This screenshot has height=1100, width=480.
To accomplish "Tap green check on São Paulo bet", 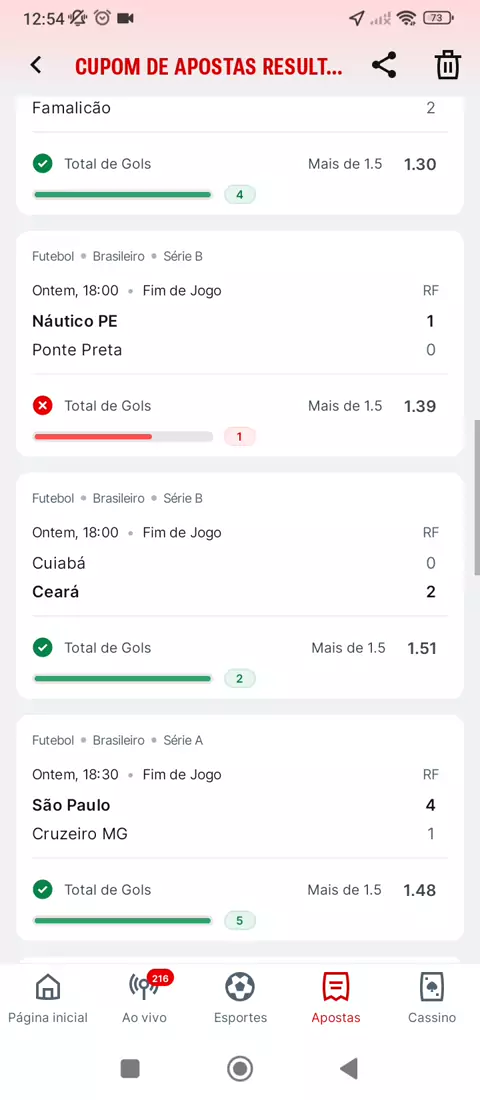I will coord(43,890).
